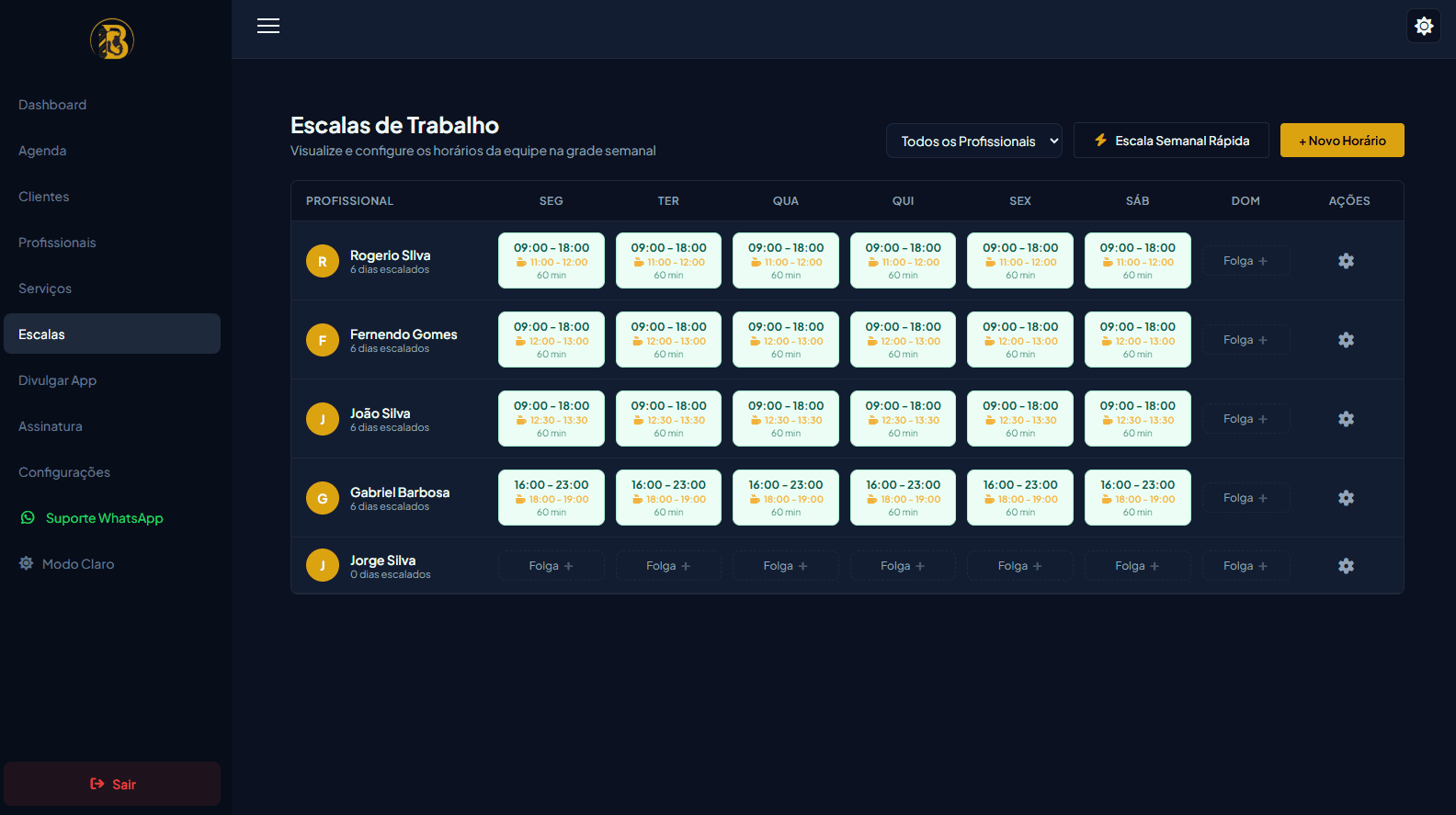Open Fernendo Gomes' Saturday shift card
The width and height of the screenshot is (1456, 815).
coord(1138,340)
